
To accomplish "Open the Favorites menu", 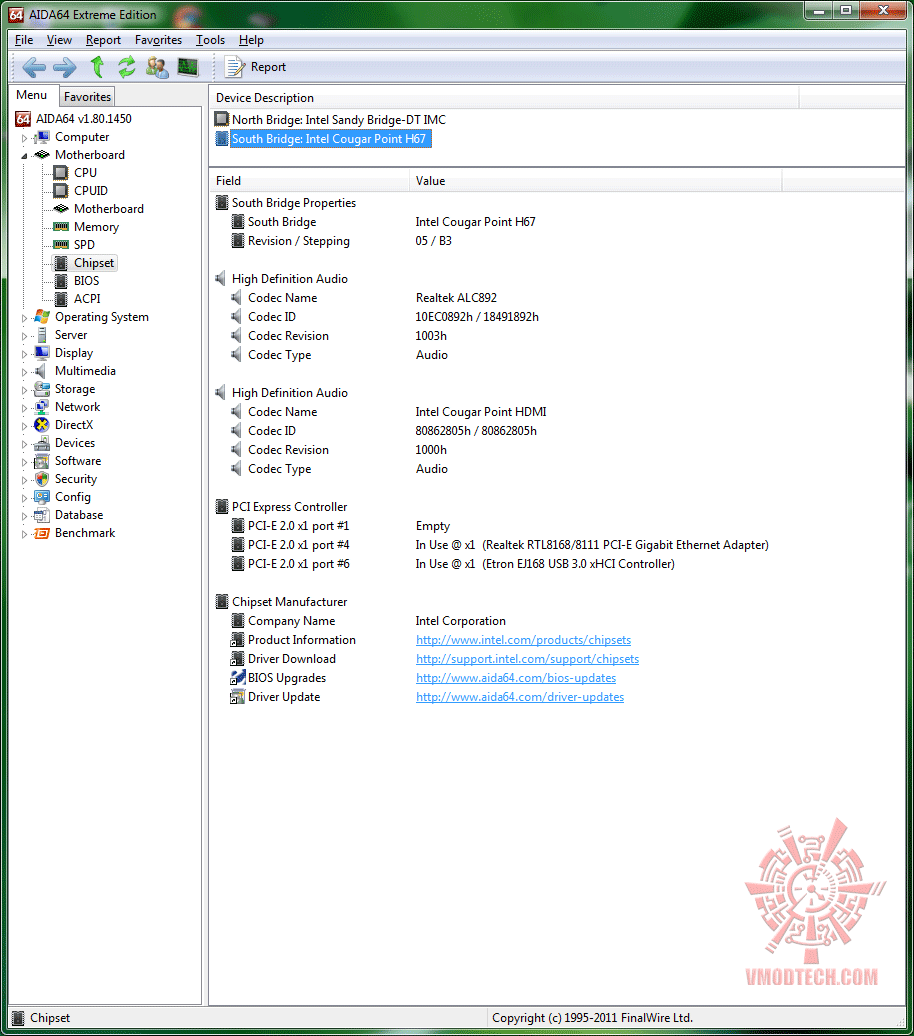I will (x=158, y=40).
